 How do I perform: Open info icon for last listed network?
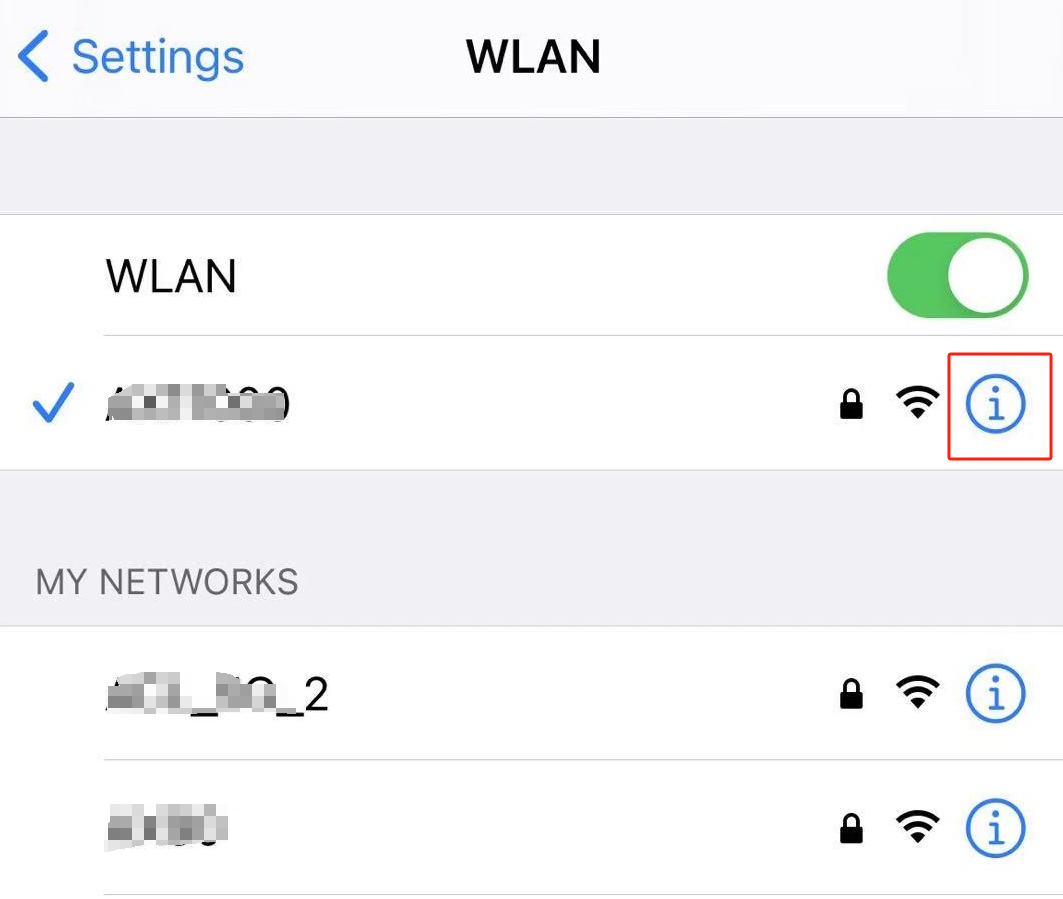pos(995,828)
